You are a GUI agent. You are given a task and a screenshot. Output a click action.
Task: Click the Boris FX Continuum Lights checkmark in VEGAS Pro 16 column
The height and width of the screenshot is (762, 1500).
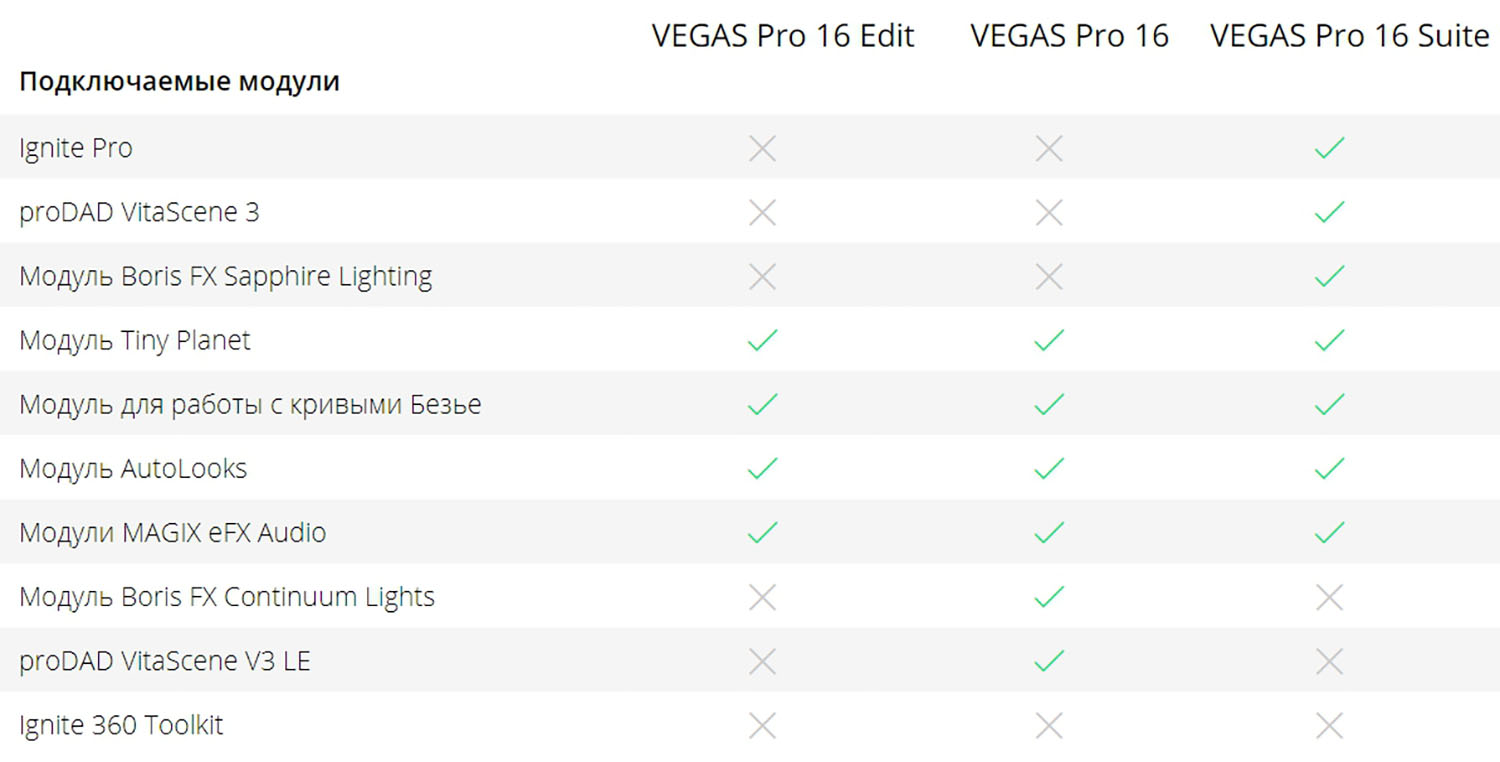[x=1049, y=597]
